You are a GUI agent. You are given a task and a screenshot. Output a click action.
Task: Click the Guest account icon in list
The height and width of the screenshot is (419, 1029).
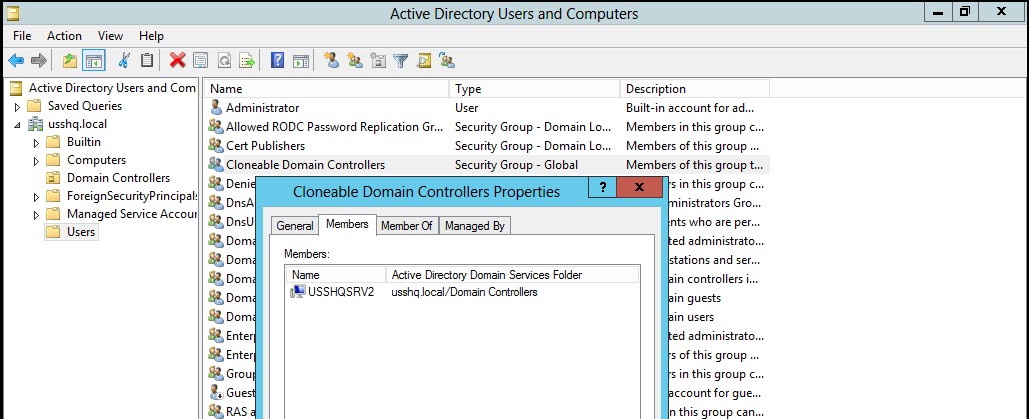click(x=216, y=393)
